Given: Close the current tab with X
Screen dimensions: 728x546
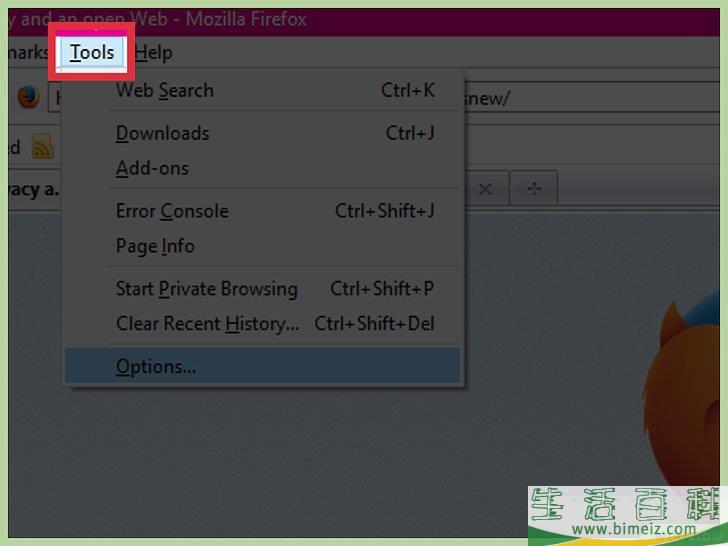Looking at the screenshot, I should tap(485, 189).
